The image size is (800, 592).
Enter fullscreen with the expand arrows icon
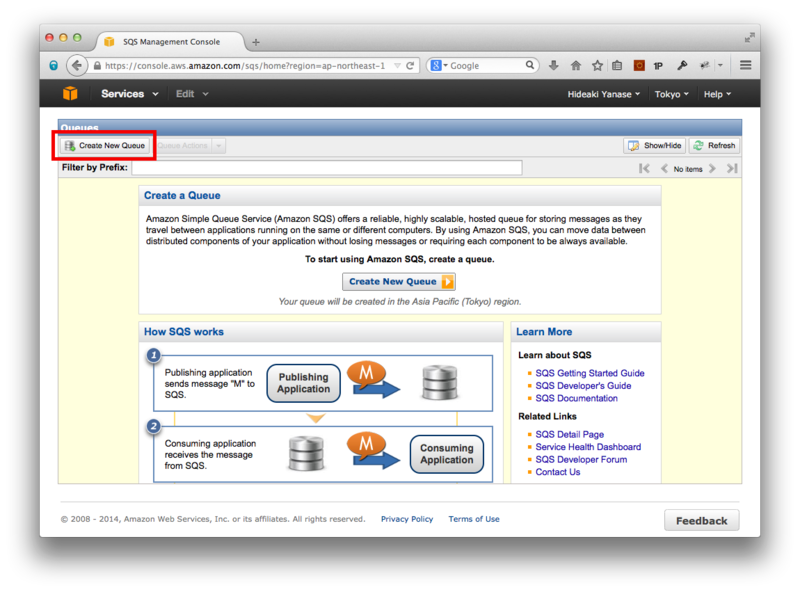click(749, 37)
